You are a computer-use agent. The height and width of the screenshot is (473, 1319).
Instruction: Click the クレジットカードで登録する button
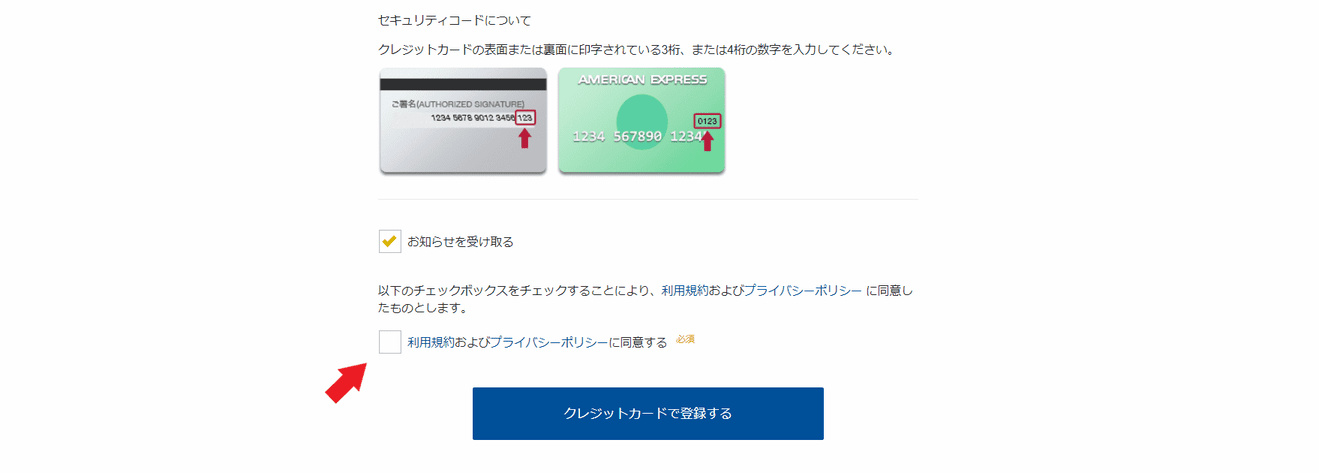[648, 413]
